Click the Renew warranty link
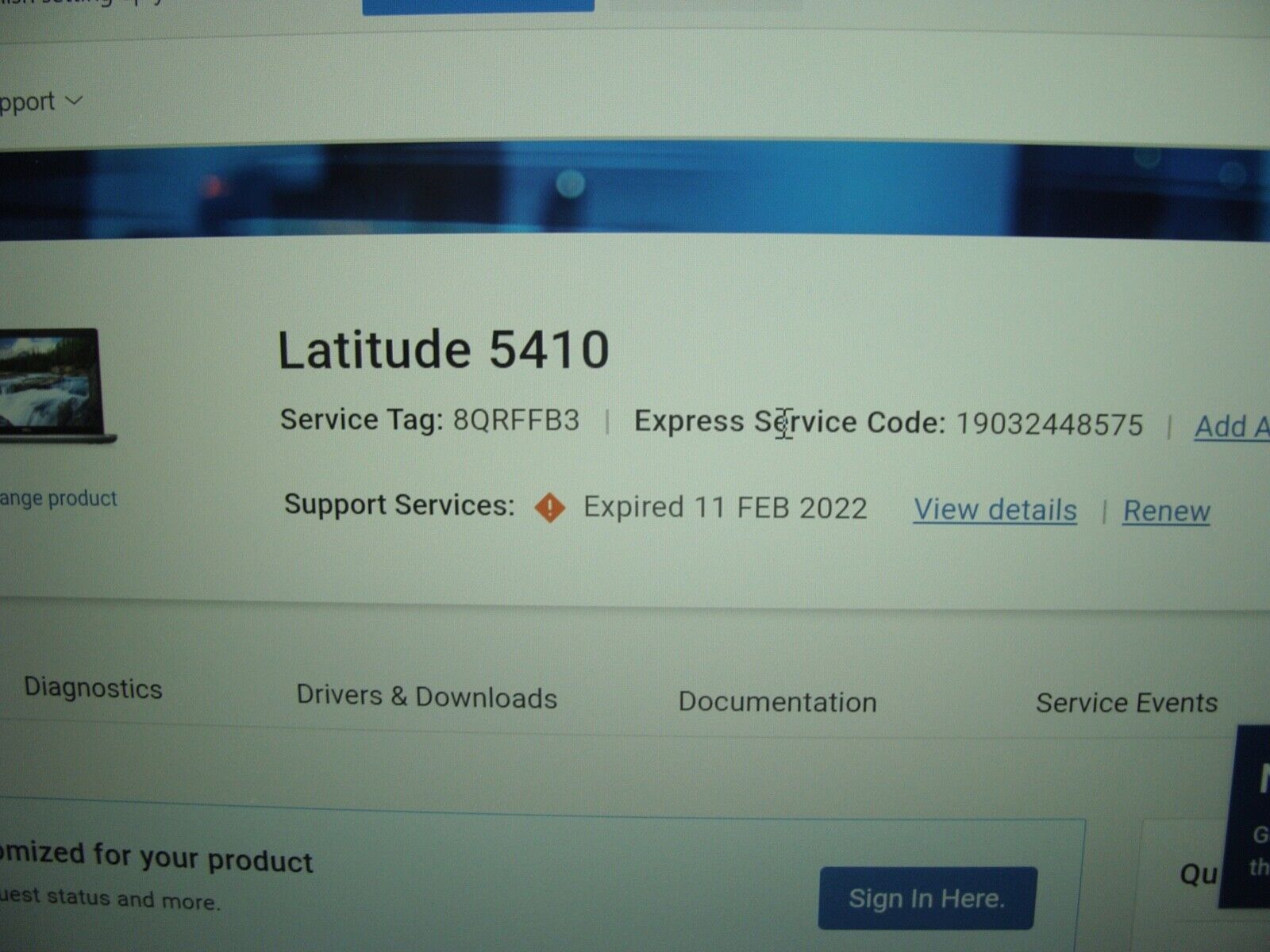Viewport: 1270px width, 952px height. pyautogui.click(x=1166, y=511)
